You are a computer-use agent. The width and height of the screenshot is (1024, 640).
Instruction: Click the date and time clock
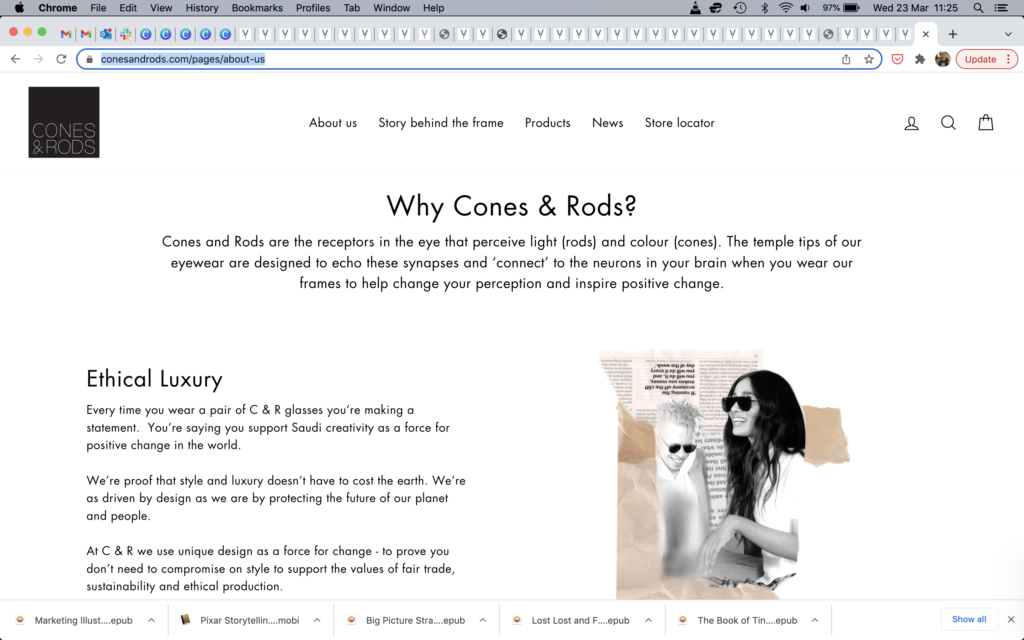[x=916, y=8]
